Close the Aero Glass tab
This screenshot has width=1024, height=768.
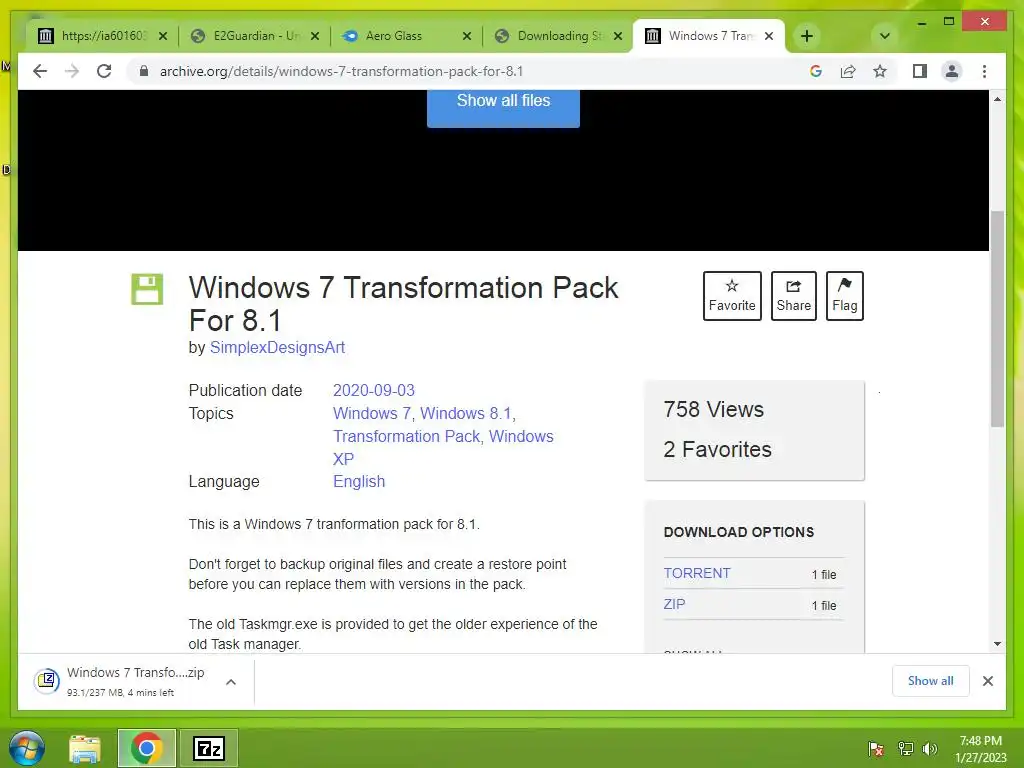point(466,36)
